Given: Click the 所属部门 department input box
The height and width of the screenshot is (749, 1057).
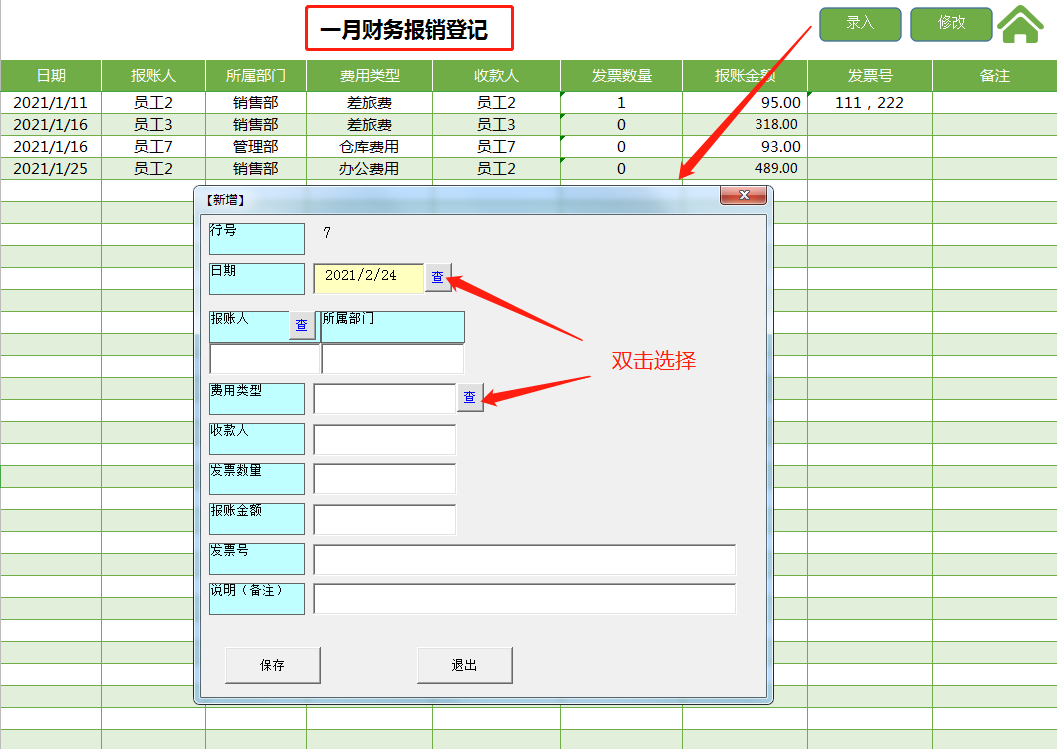Looking at the screenshot, I should pos(393,358).
